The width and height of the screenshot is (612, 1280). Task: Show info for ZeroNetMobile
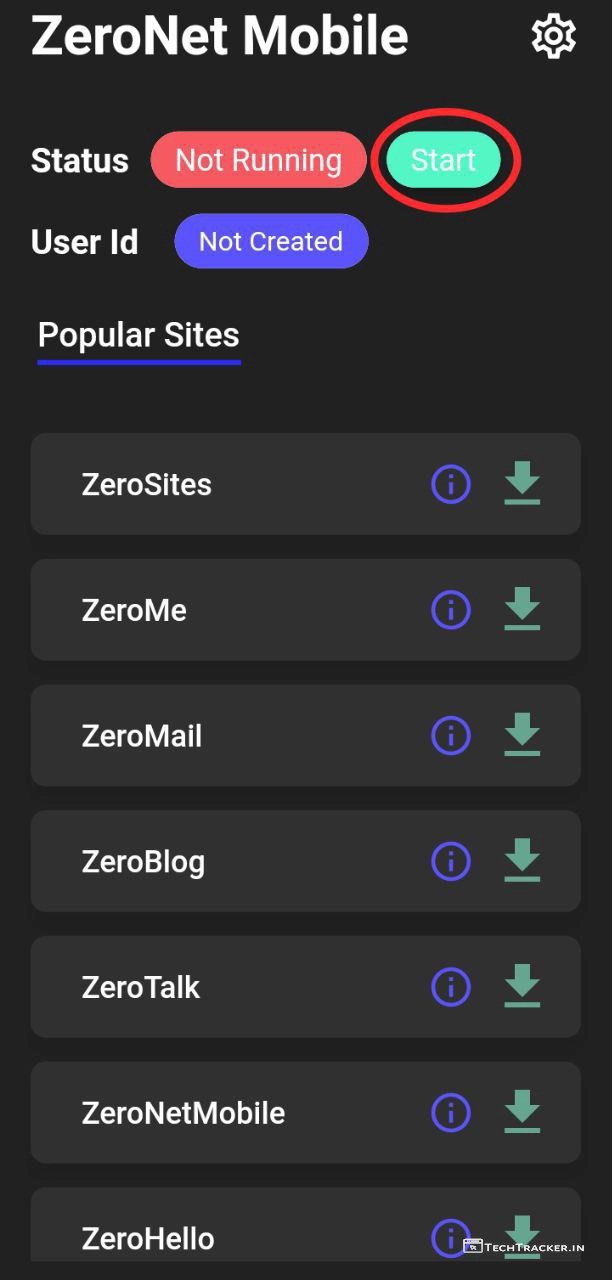(451, 1112)
